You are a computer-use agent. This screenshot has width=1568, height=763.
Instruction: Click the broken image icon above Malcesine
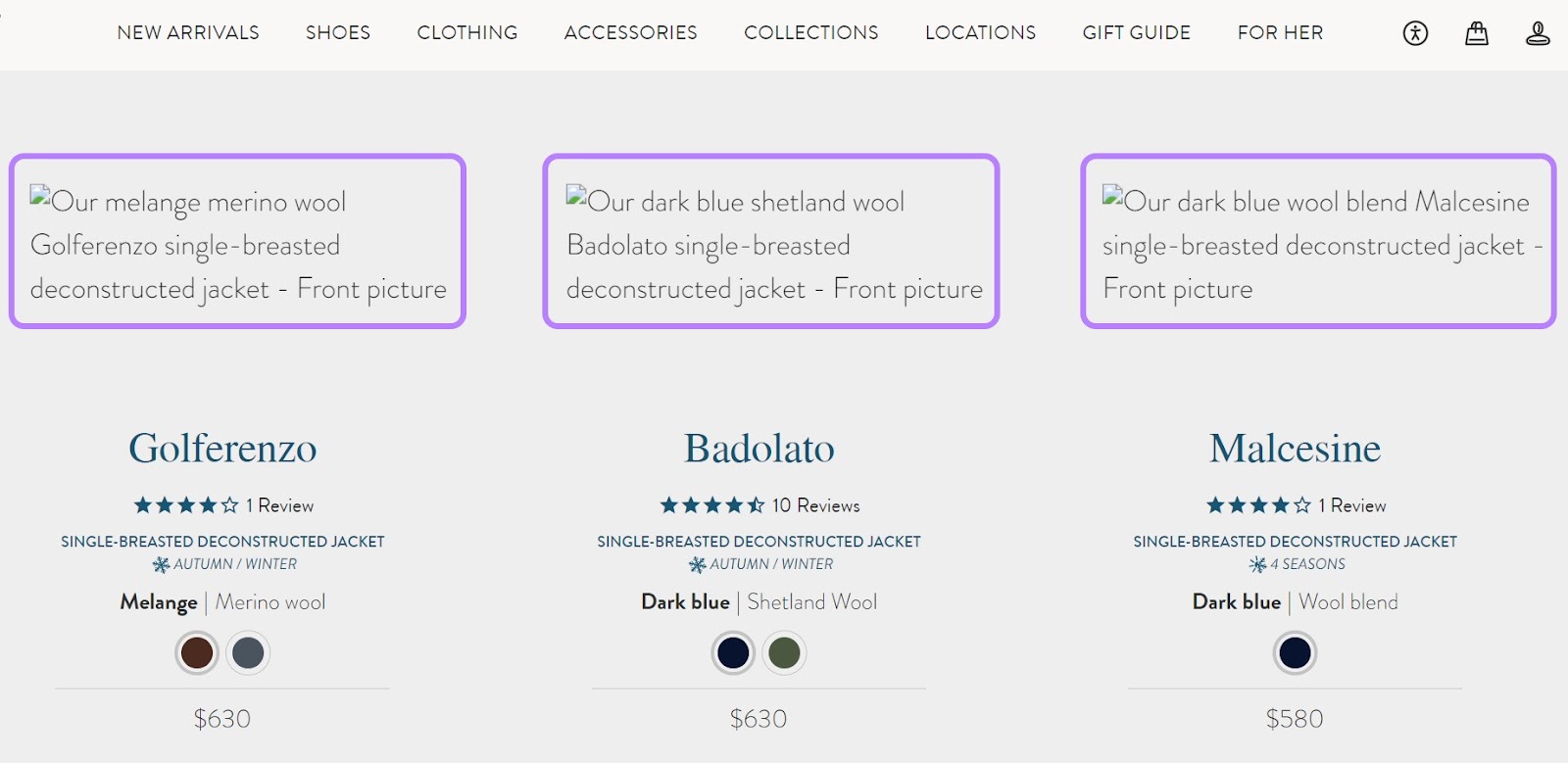click(x=1111, y=194)
